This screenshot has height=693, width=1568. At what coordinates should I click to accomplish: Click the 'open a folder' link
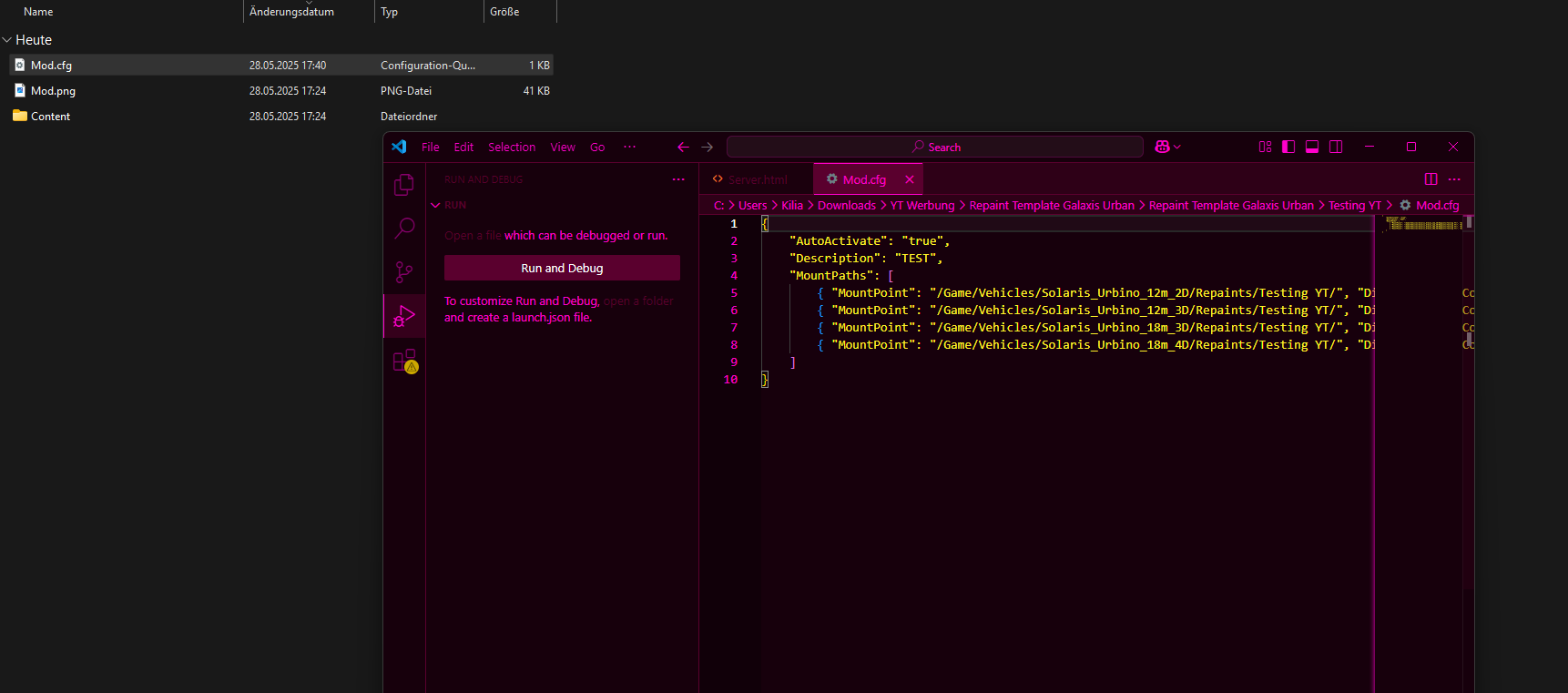638,301
